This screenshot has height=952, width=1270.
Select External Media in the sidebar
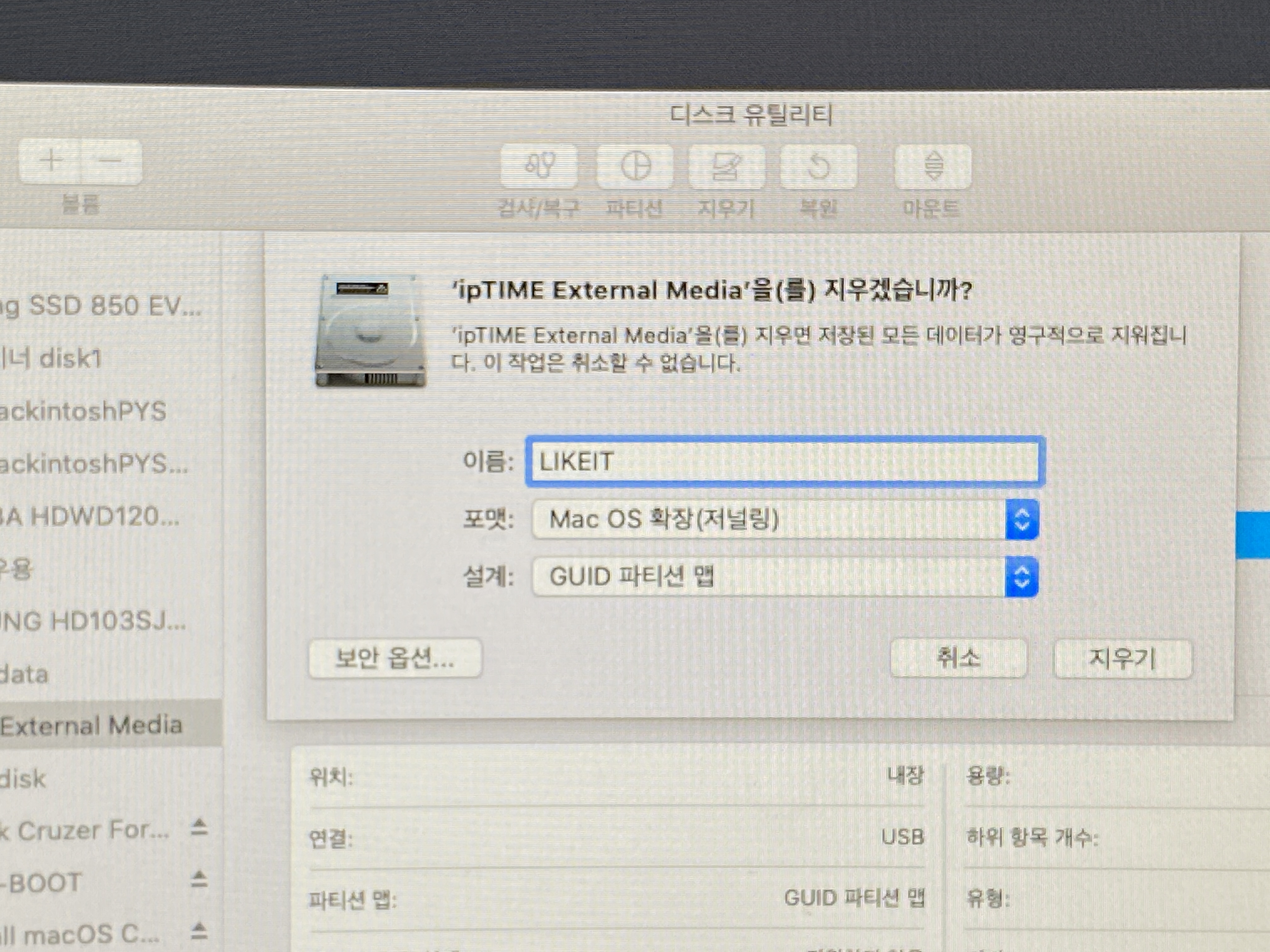click(92, 725)
